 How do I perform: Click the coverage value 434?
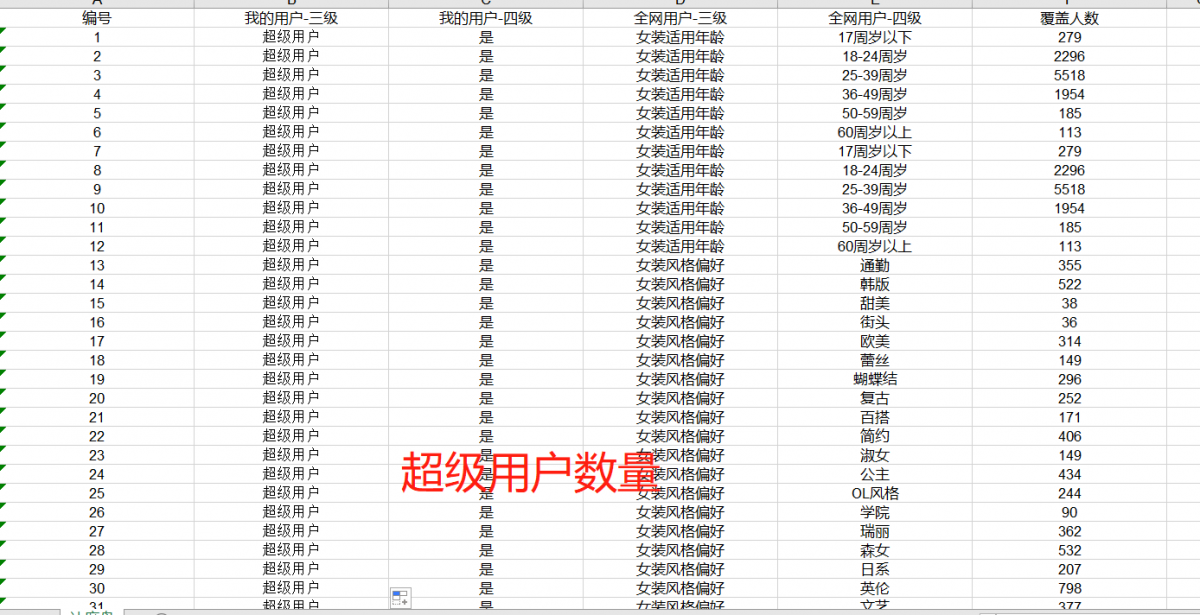pyautogui.click(x=1069, y=474)
